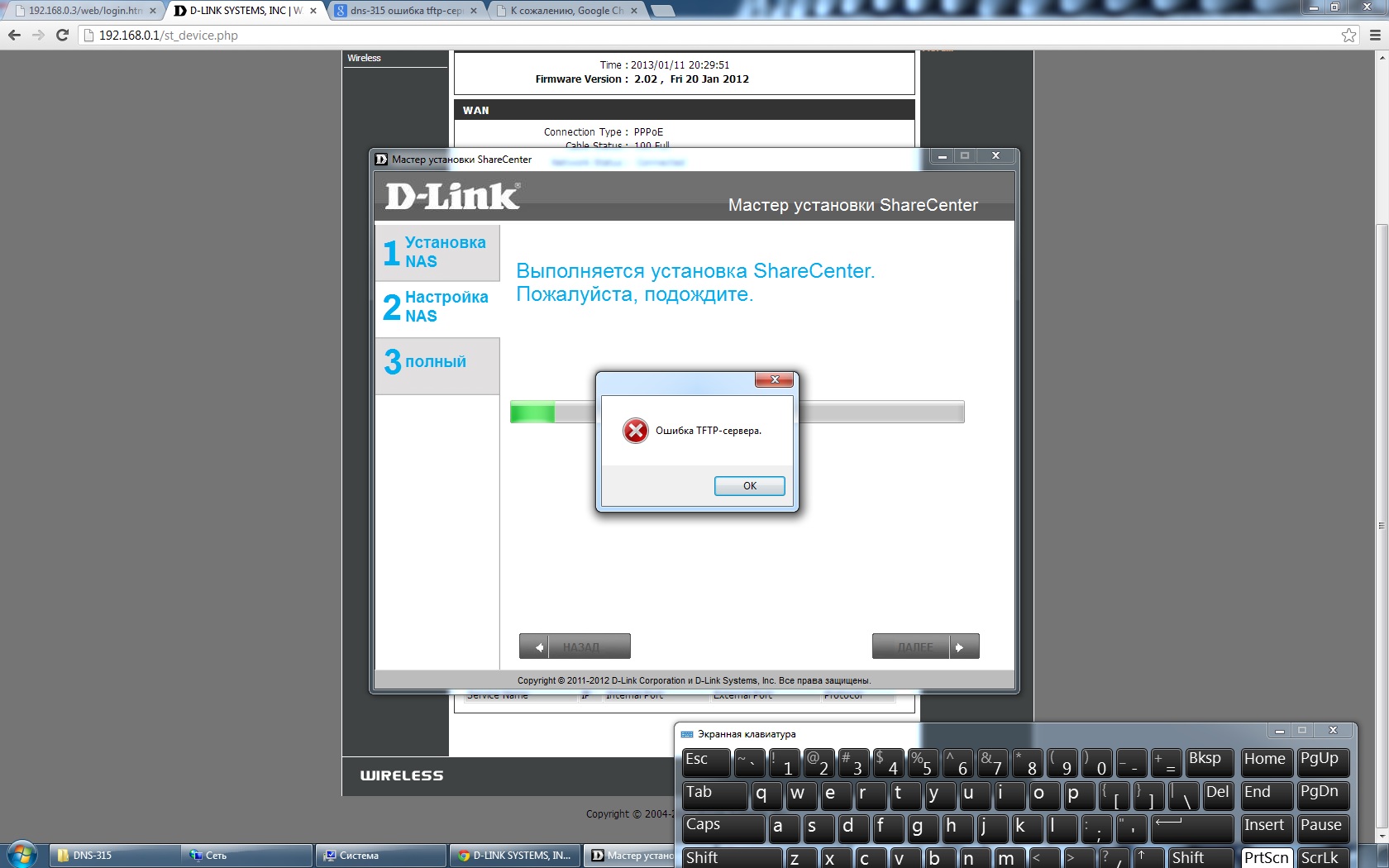Click the ДАЛЕЕ next button in wizard
This screenshot has width=1389, height=868.
point(926,646)
